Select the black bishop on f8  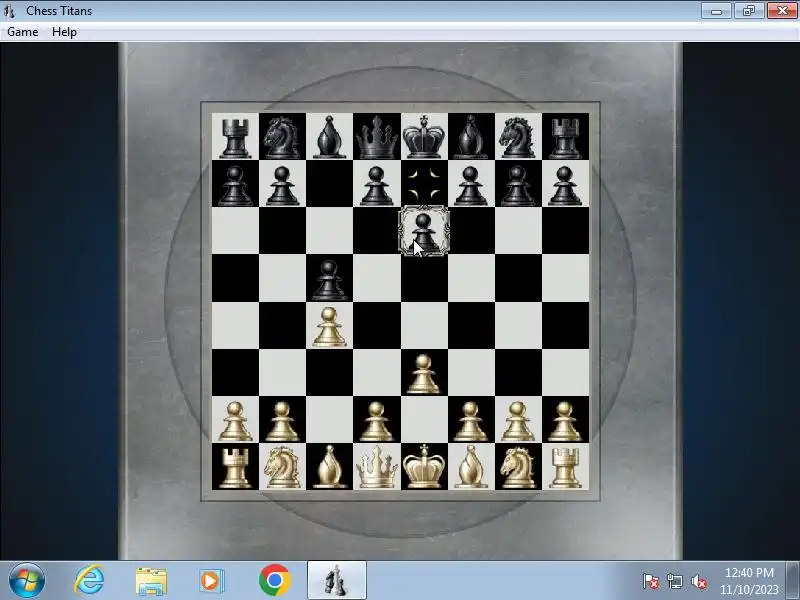tap(470, 137)
